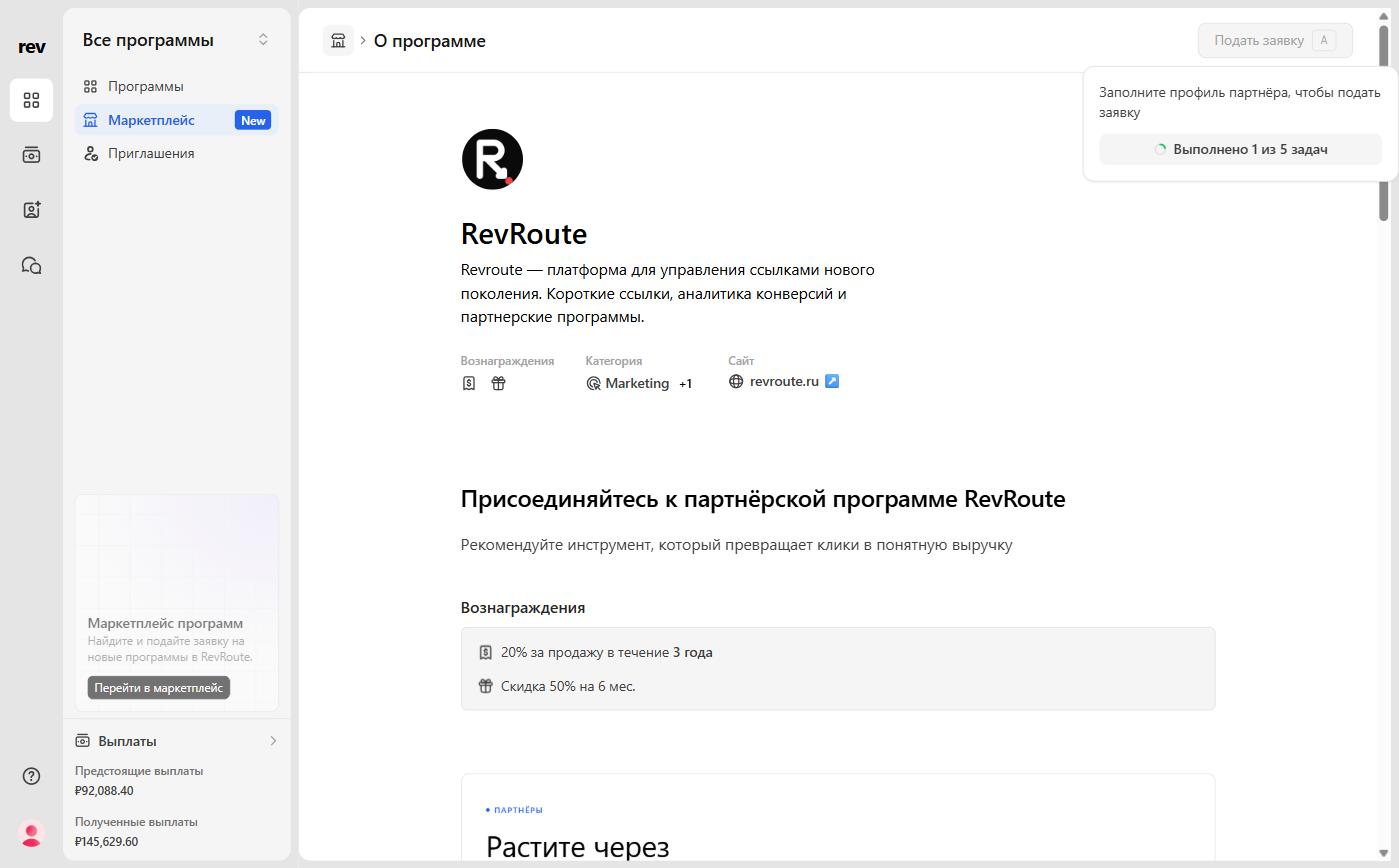The image size is (1399, 868).
Task: Select Маркетплейс in the sidebar
Action: coord(177,120)
